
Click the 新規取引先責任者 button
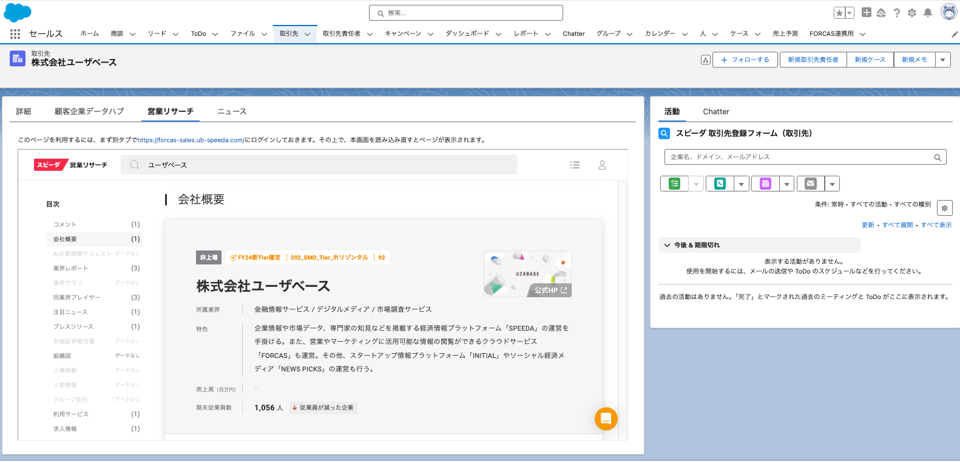coord(814,60)
